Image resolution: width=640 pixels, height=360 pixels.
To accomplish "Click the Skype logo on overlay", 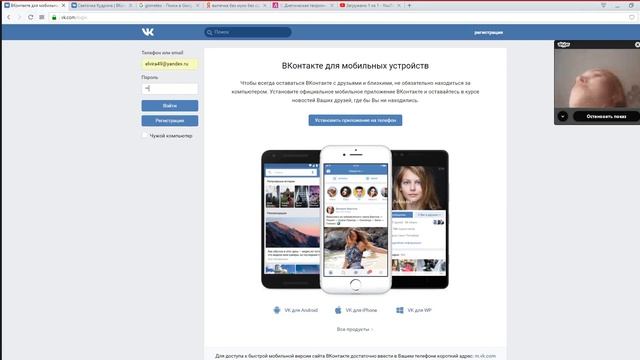I will [x=564, y=44].
